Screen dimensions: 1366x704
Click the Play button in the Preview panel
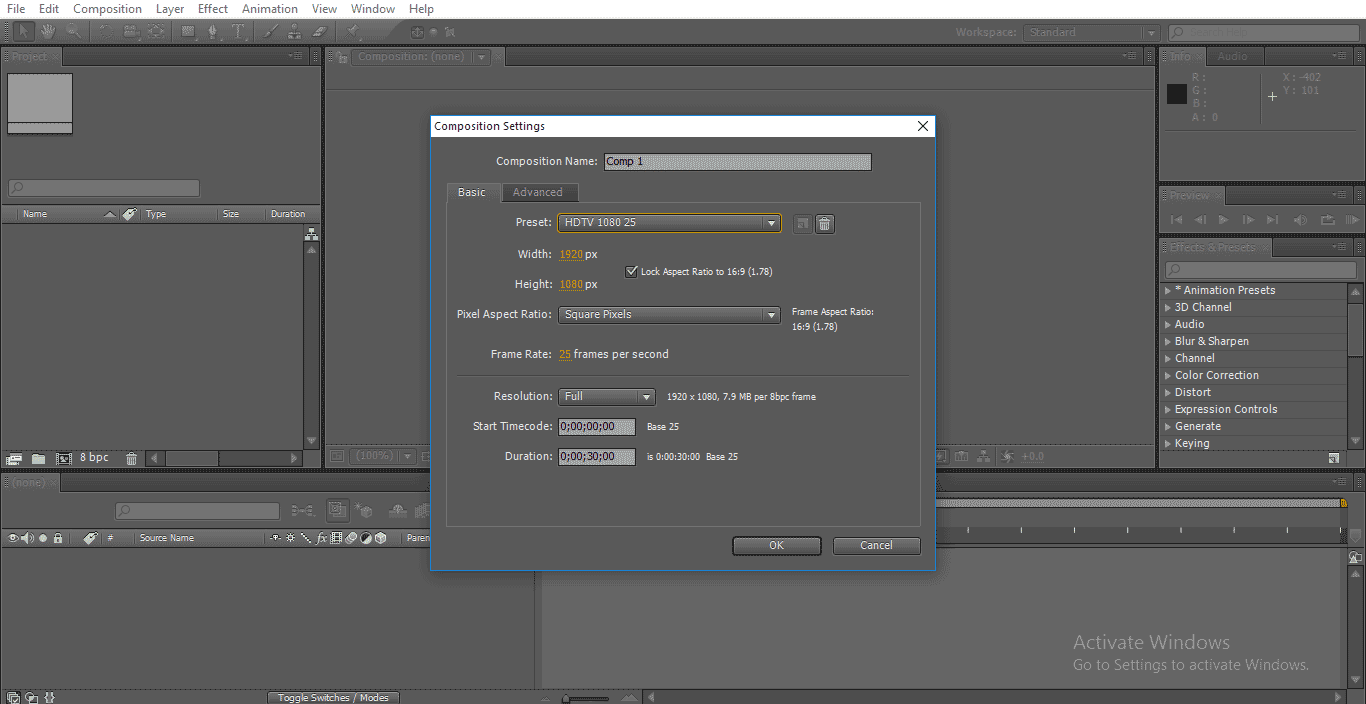(x=1223, y=220)
